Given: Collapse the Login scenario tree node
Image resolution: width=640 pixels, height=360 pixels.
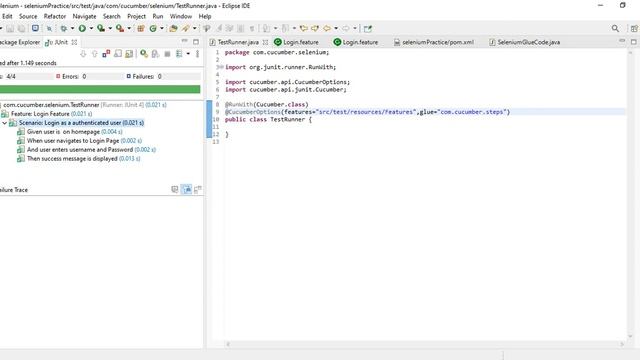Looking at the screenshot, I should (4, 123).
